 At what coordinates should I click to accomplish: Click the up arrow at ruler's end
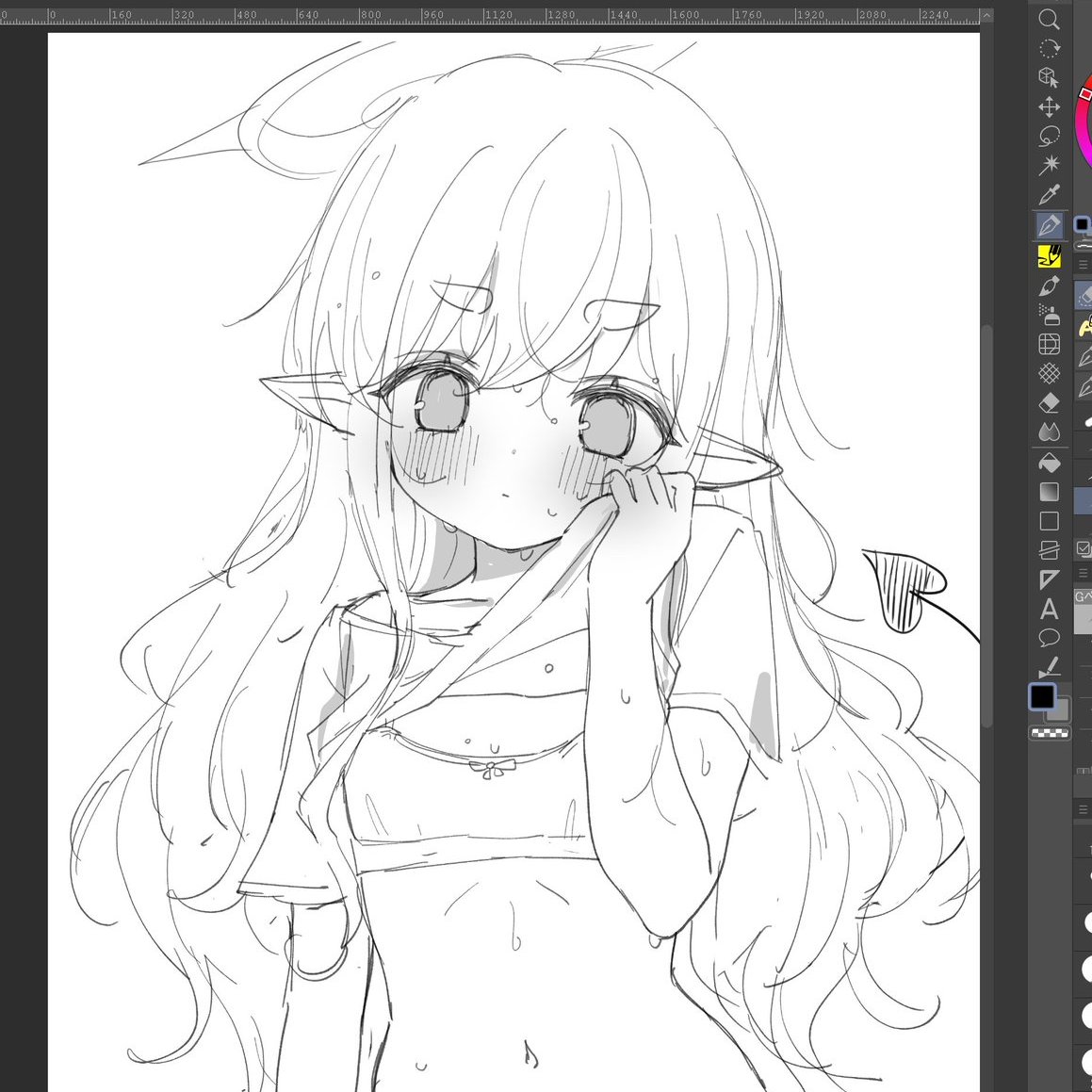986,15
